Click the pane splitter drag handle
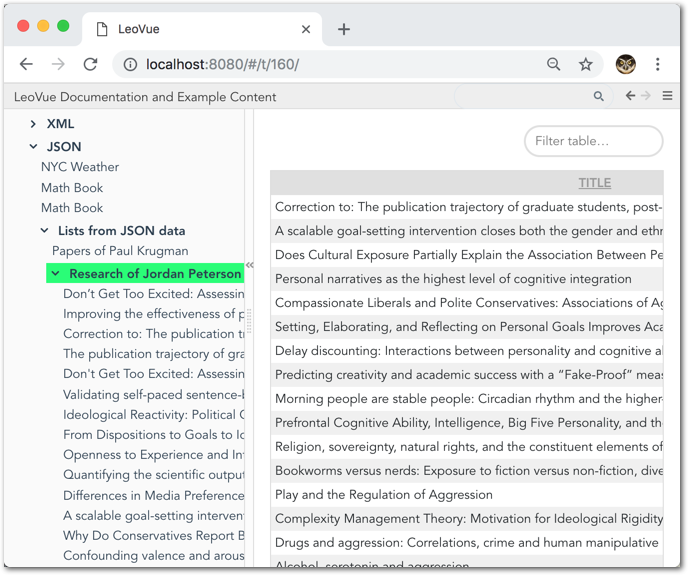Screen dimensions: 688x575 point(249,322)
